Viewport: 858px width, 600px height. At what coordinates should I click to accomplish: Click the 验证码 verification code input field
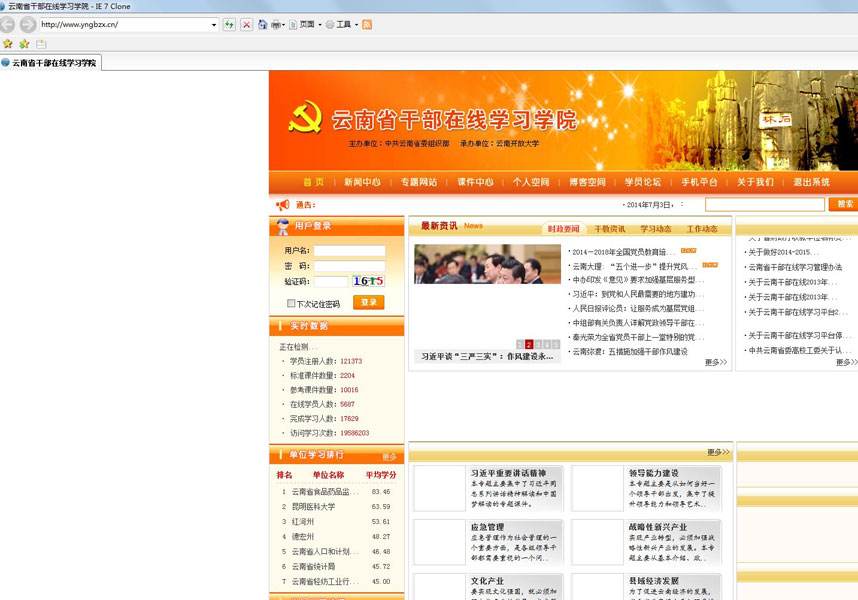pyautogui.click(x=331, y=282)
